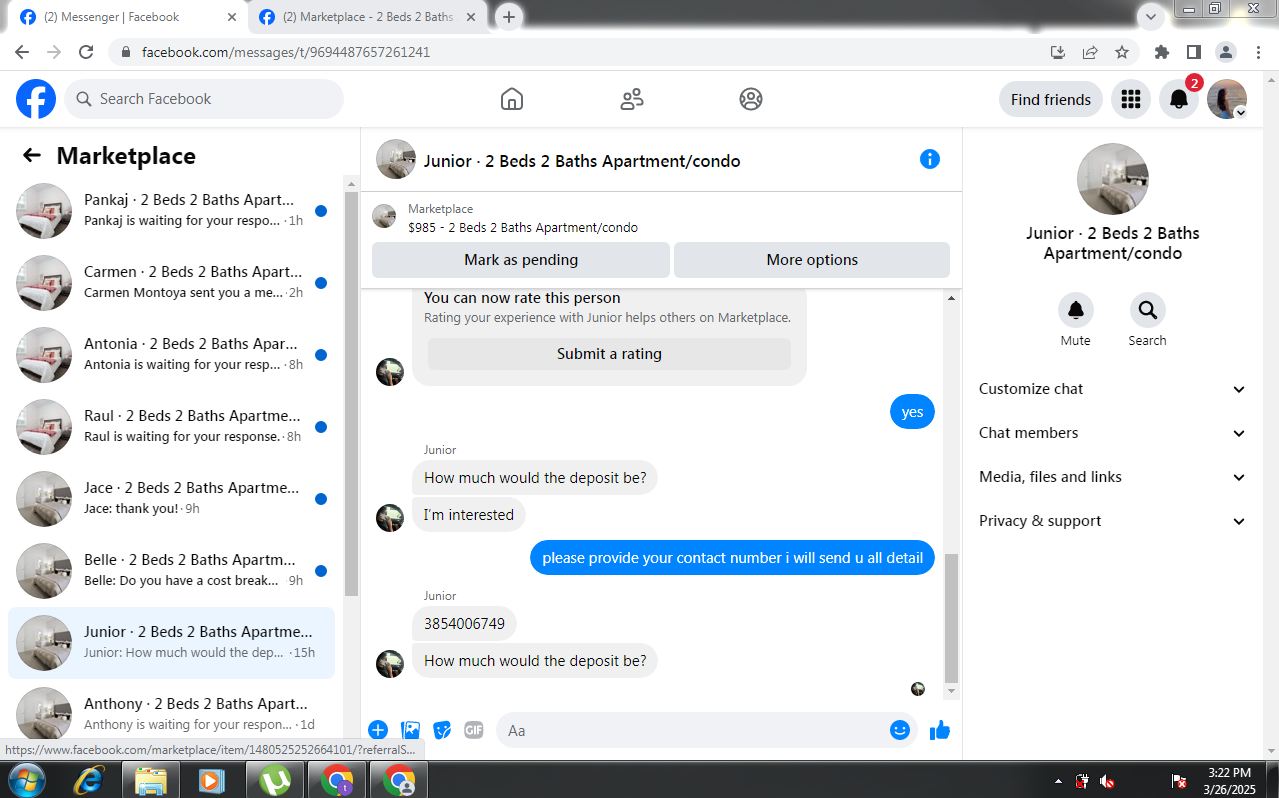This screenshot has width=1279, height=798.
Task: Open uTorrent from taskbar
Action: pos(274,780)
